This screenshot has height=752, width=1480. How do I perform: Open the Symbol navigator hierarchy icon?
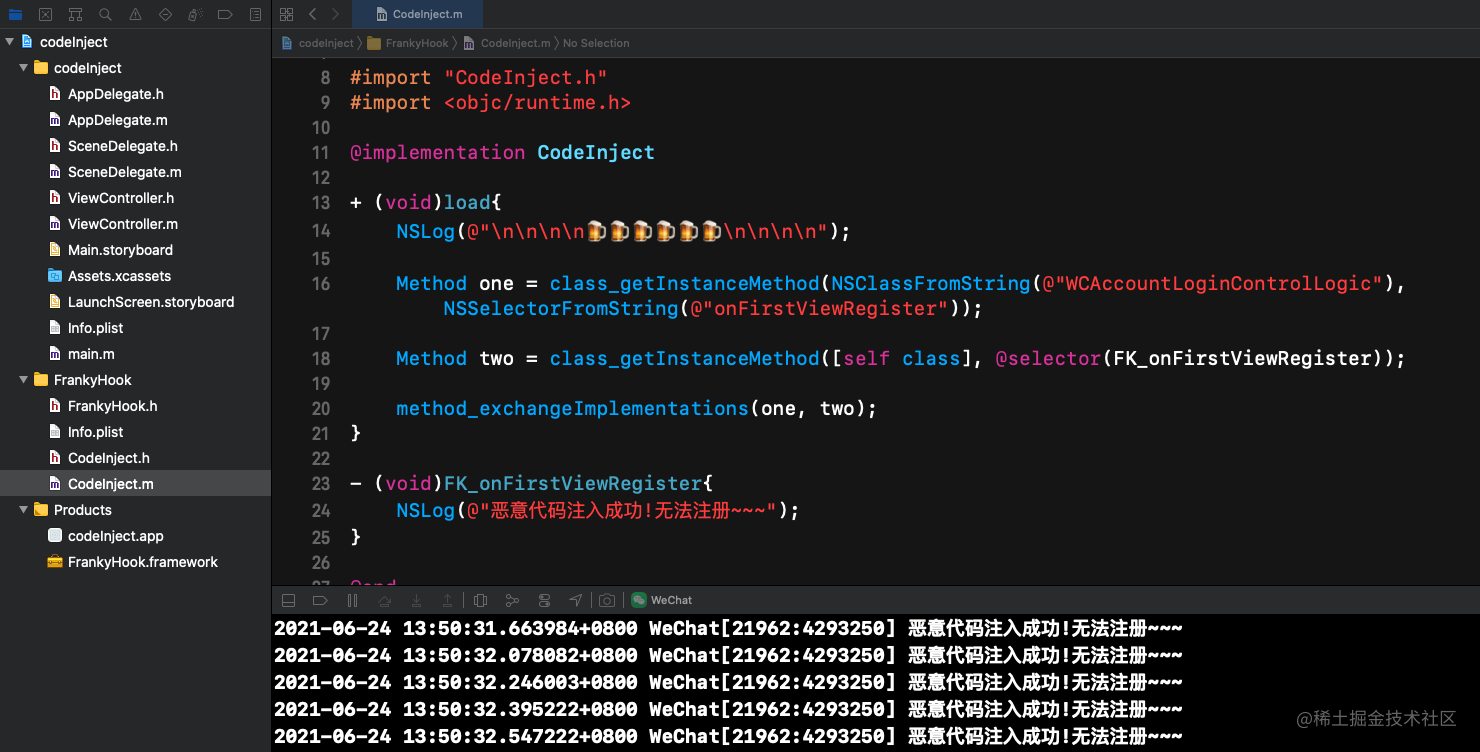point(75,15)
